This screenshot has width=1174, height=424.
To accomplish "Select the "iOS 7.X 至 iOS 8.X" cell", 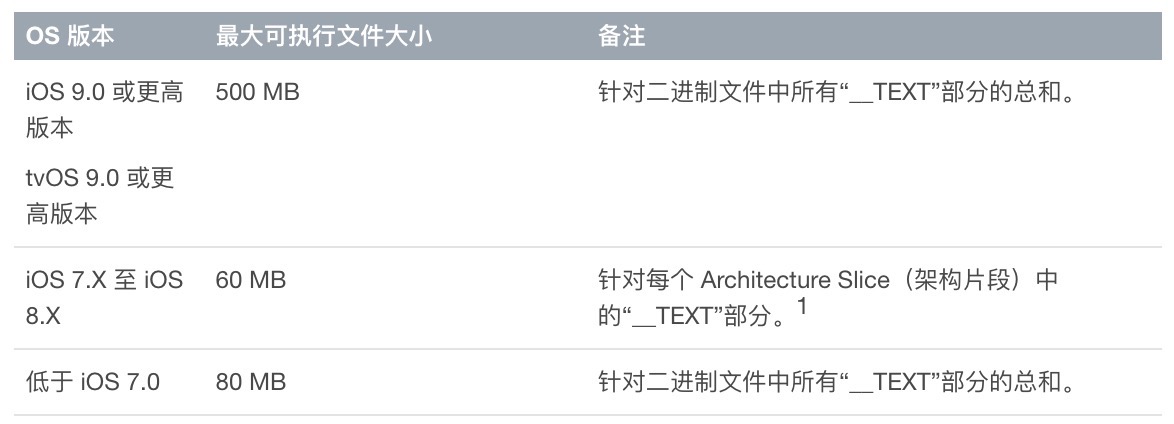I will point(104,298).
